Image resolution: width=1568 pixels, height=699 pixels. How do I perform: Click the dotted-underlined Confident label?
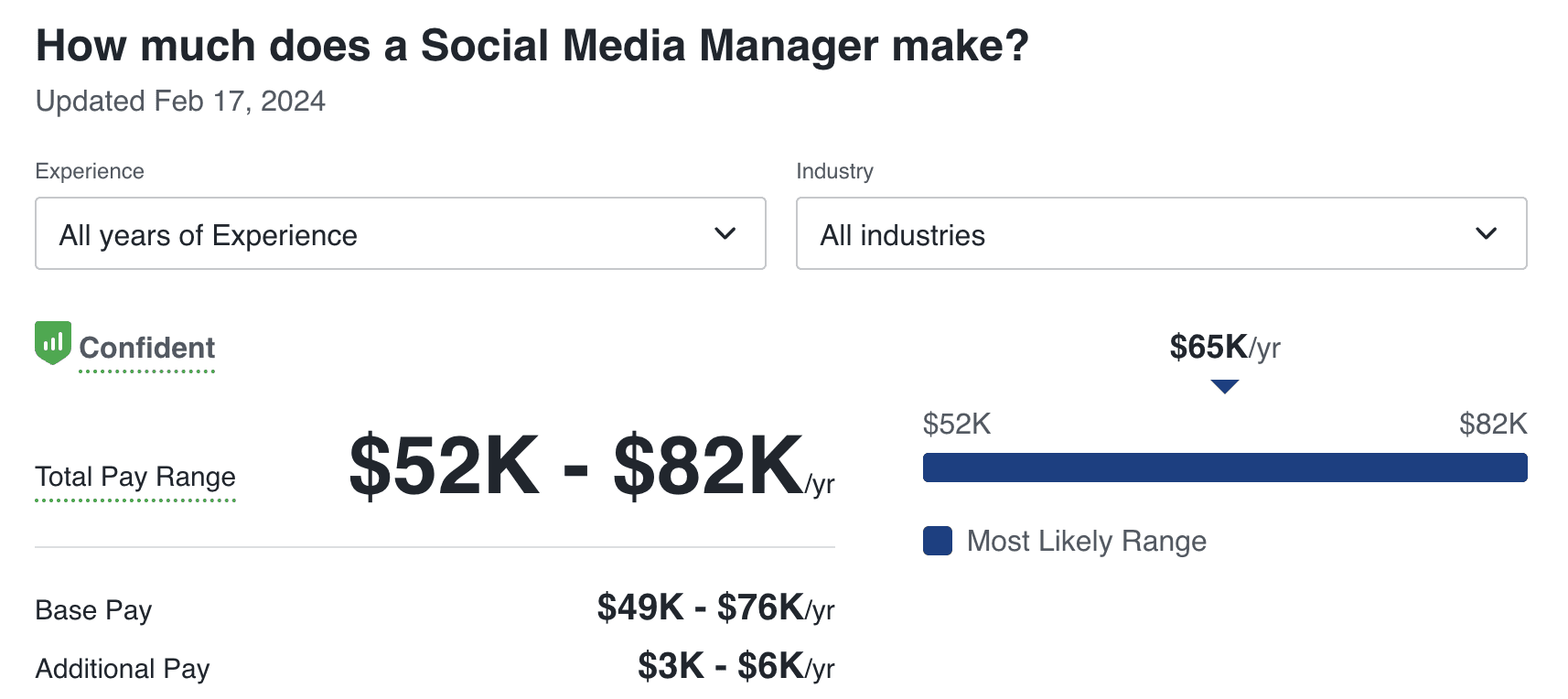point(147,349)
